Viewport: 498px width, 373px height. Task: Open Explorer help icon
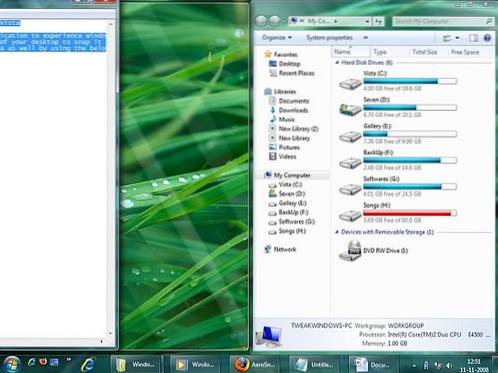point(487,38)
